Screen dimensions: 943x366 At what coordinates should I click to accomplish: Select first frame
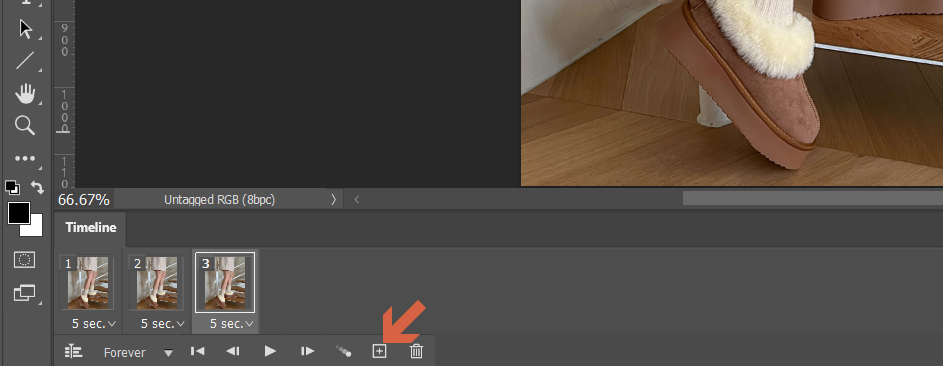(x=197, y=351)
